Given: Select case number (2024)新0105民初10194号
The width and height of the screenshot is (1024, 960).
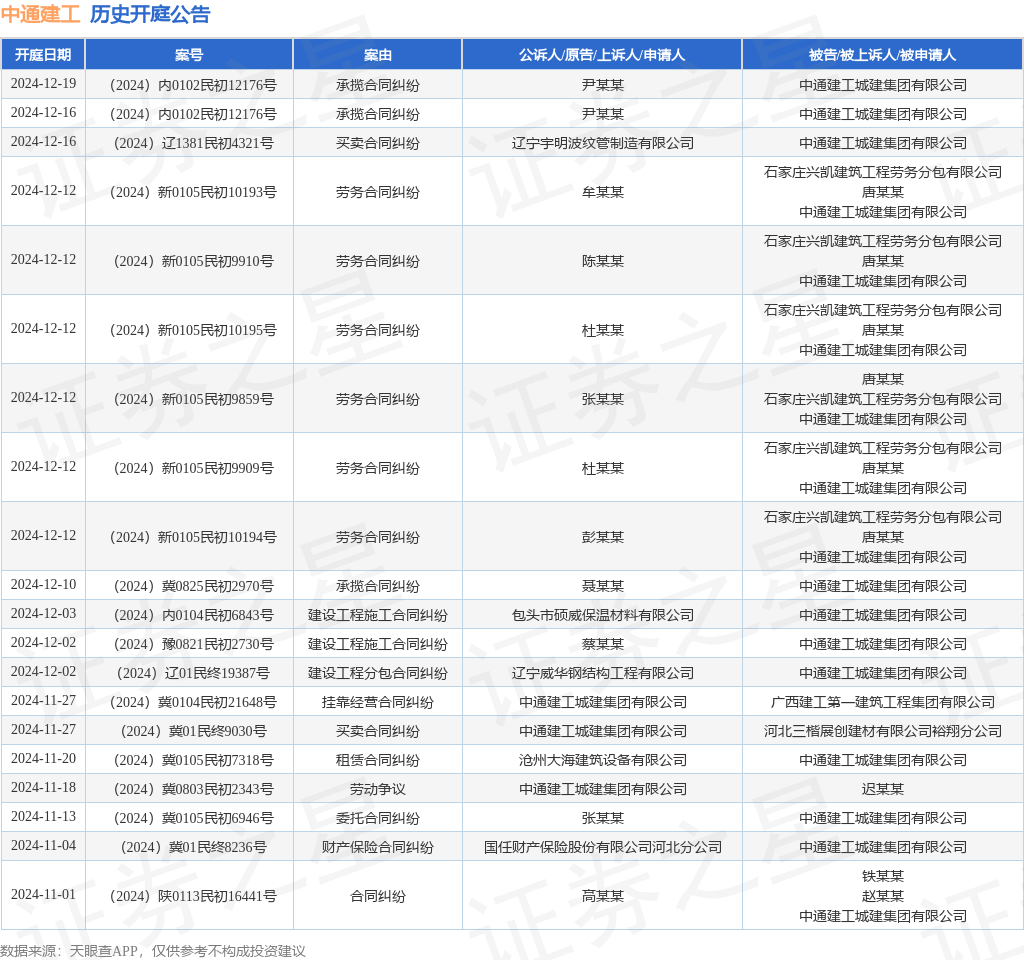Looking at the screenshot, I should (193, 537).
